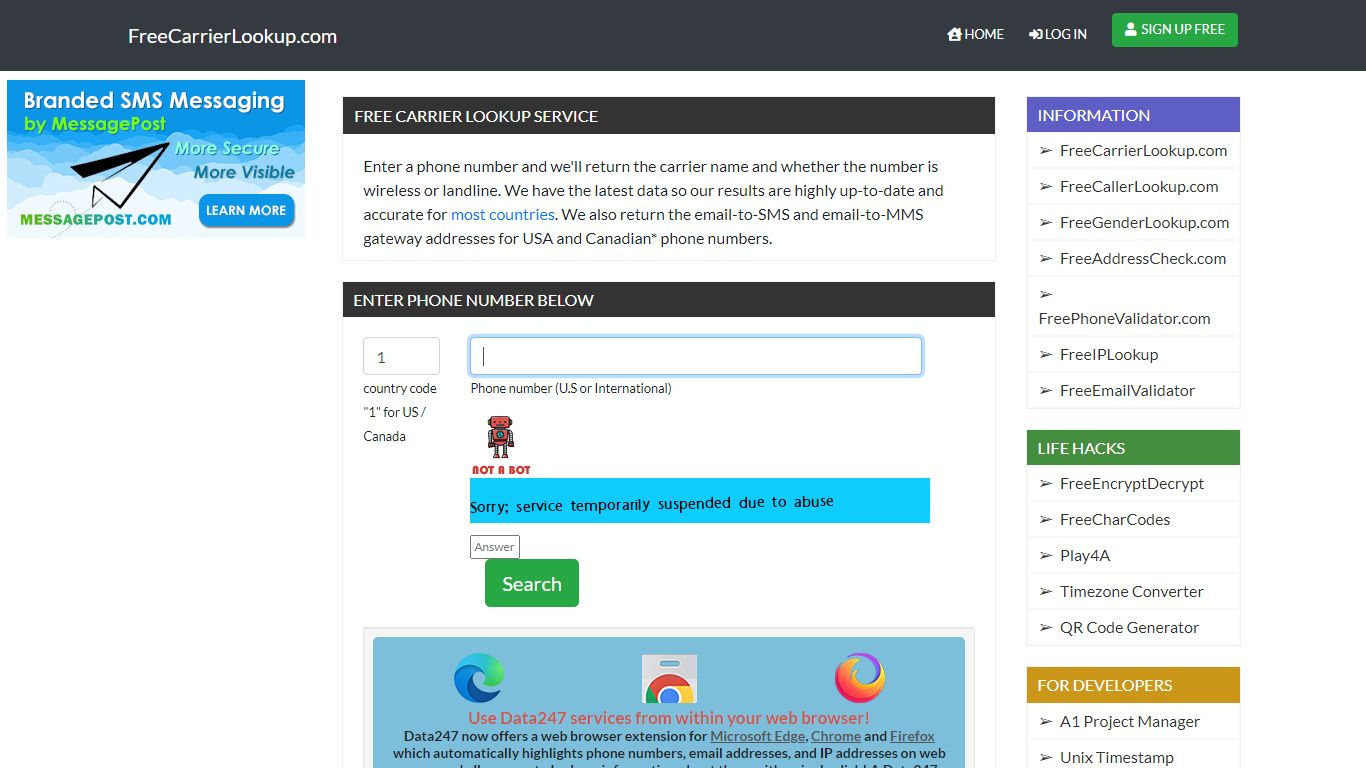The height and width of the screenshot is (768, 1366).
Task: Click the LIFE HACKS sidebar header
Action: [x=1133, y=448]
